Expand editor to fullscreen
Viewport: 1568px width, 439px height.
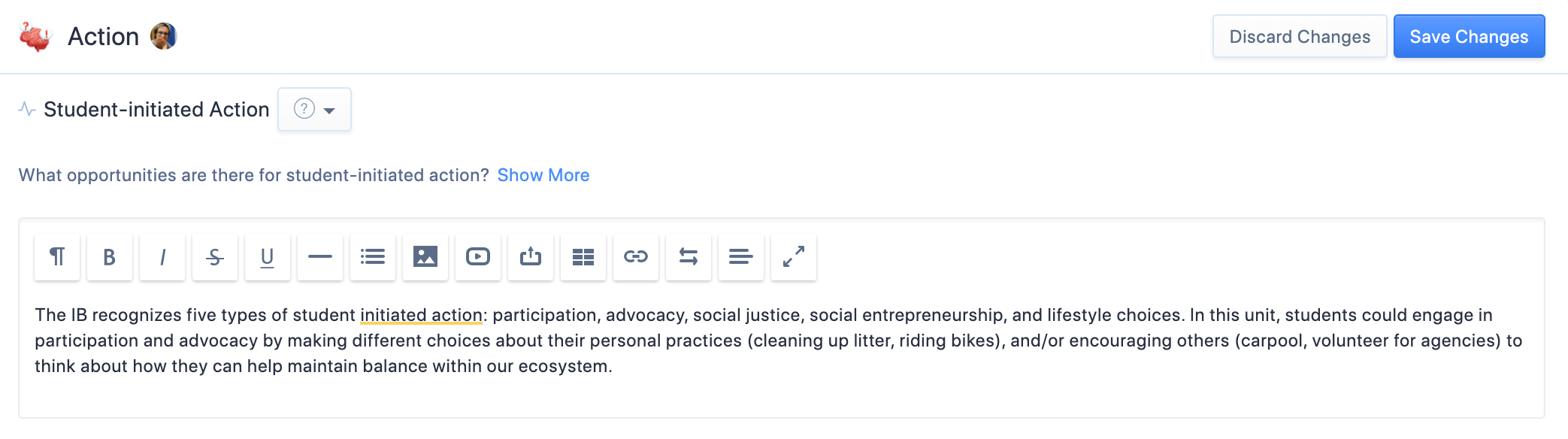point(794,257)
